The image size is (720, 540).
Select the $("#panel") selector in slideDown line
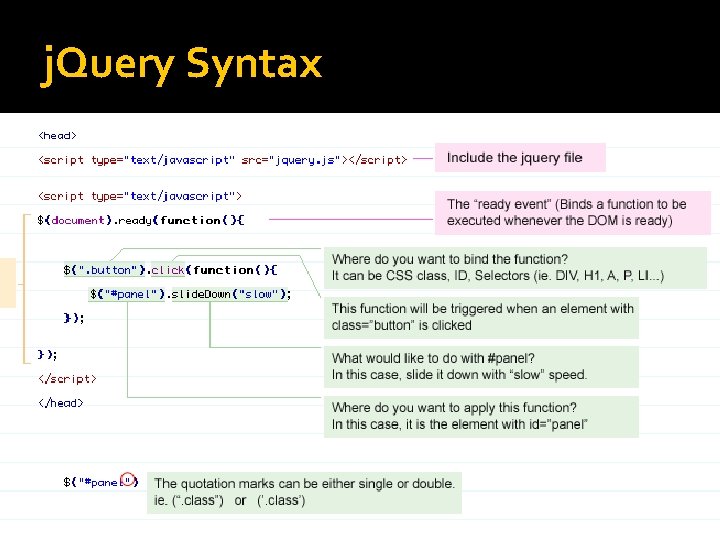(127, 294)
